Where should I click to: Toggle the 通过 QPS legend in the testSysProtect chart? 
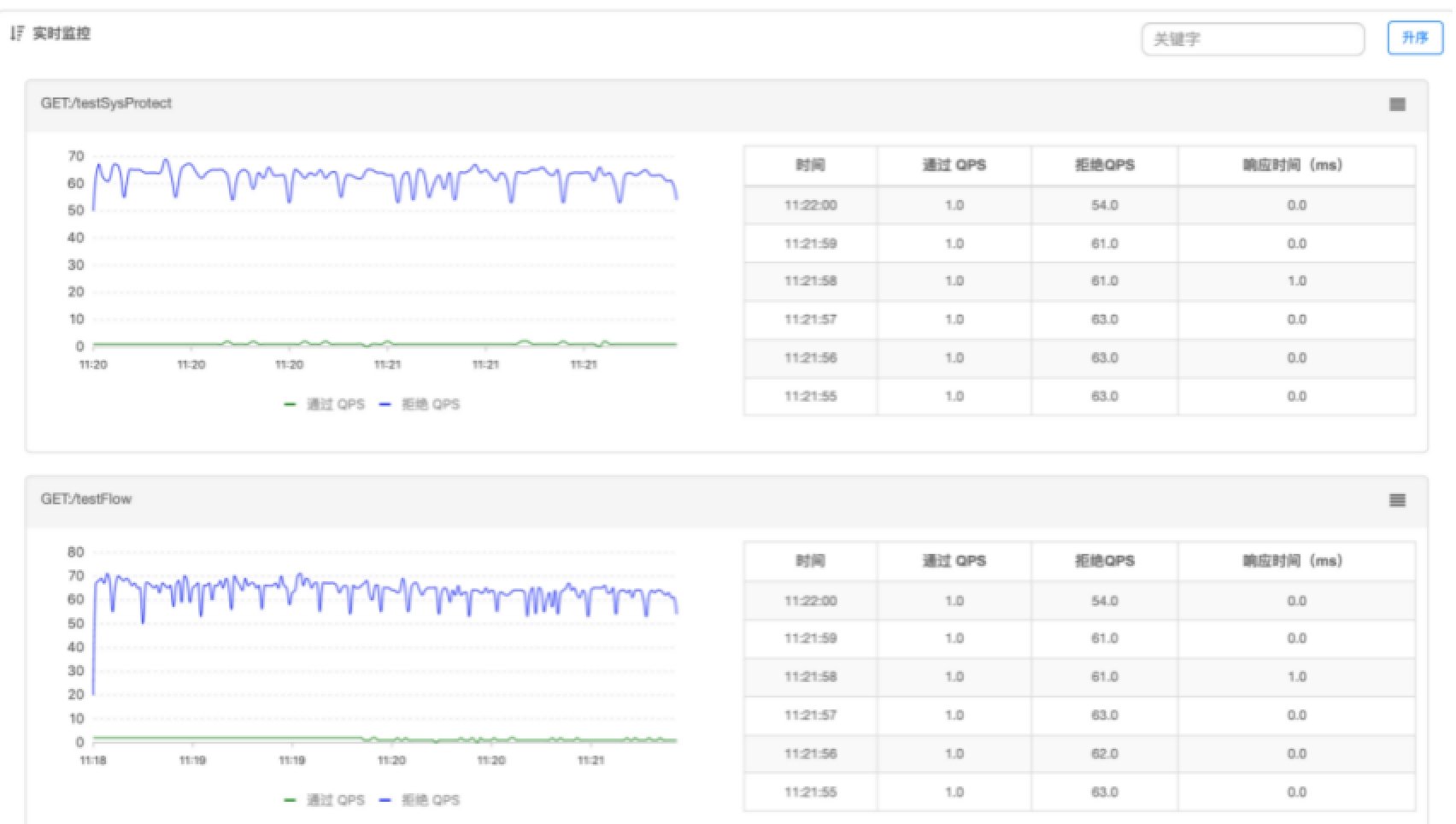click(x=325, y=404)
